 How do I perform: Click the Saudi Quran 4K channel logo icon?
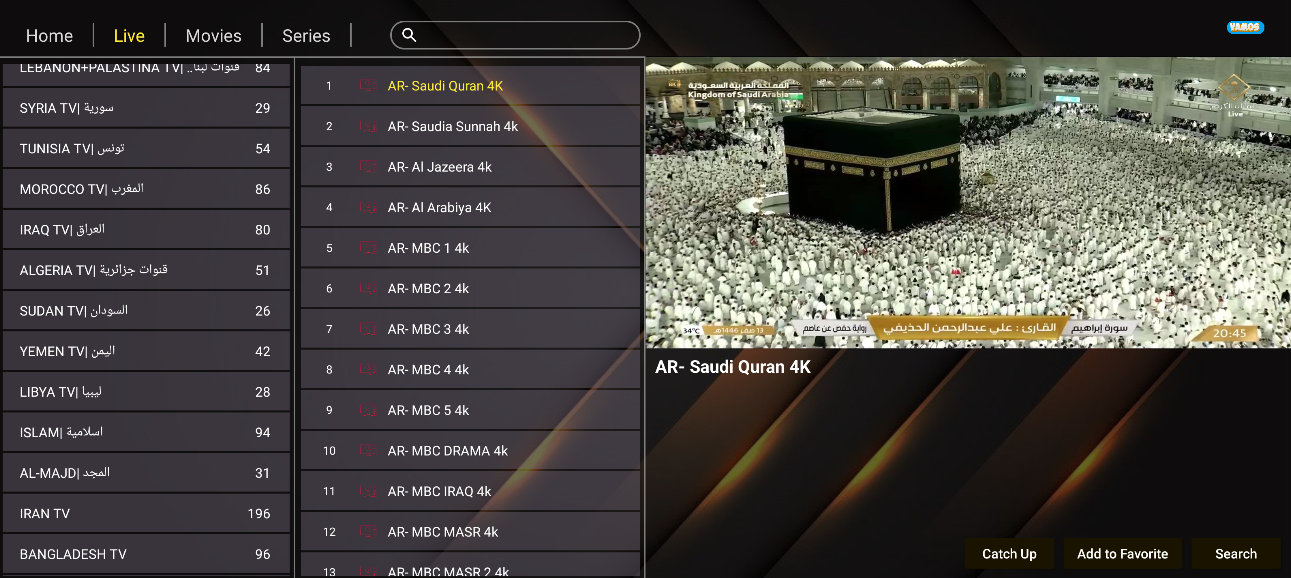click(368, 86)
